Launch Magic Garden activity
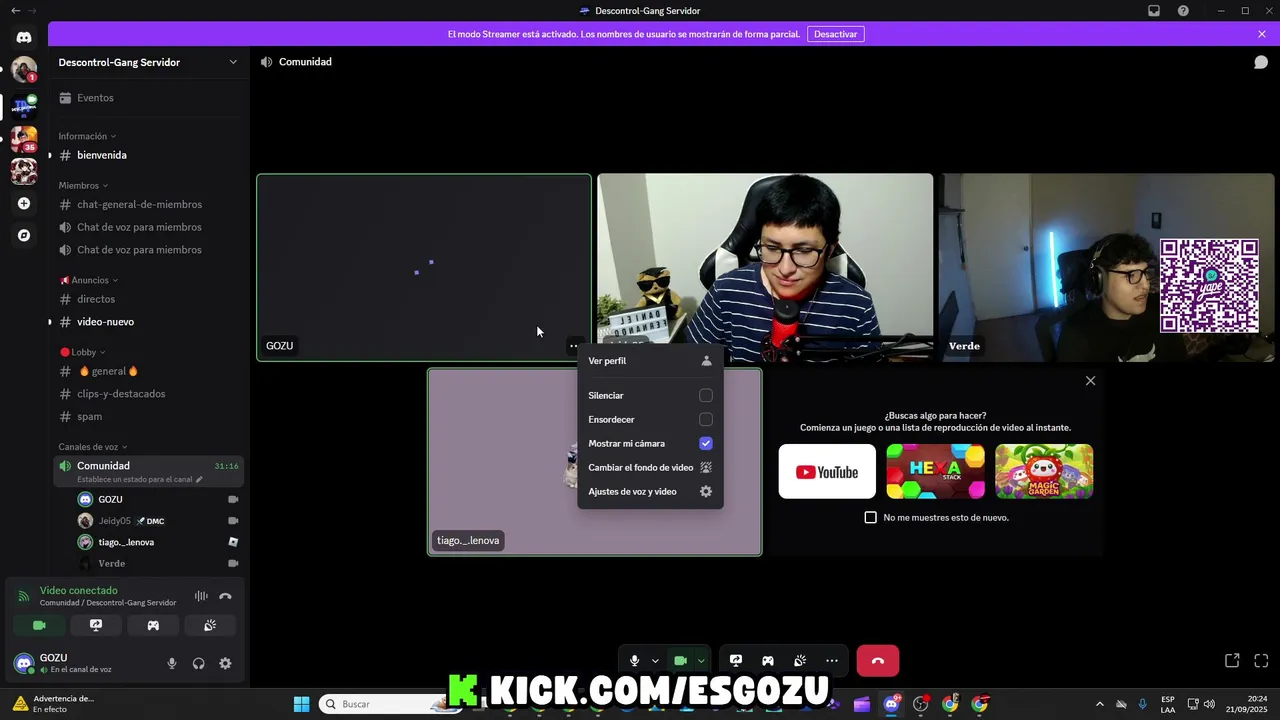 [x=1044, y=472]
